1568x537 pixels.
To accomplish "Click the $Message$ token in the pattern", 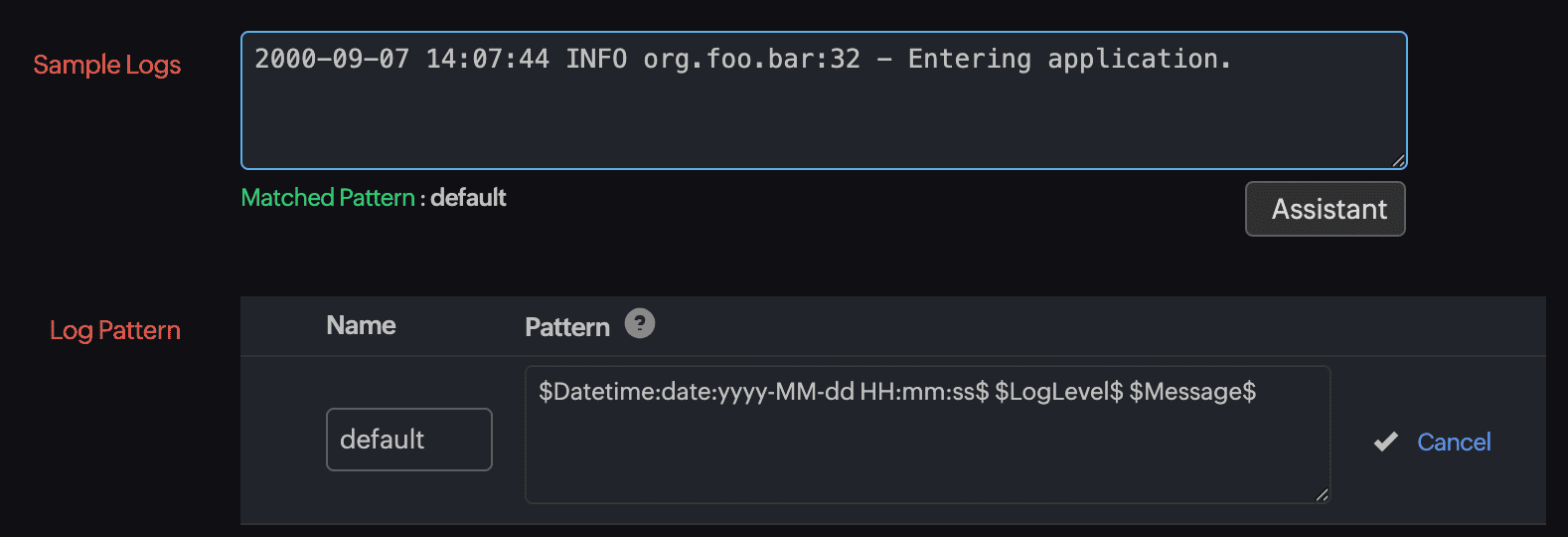I will 1192,392.
